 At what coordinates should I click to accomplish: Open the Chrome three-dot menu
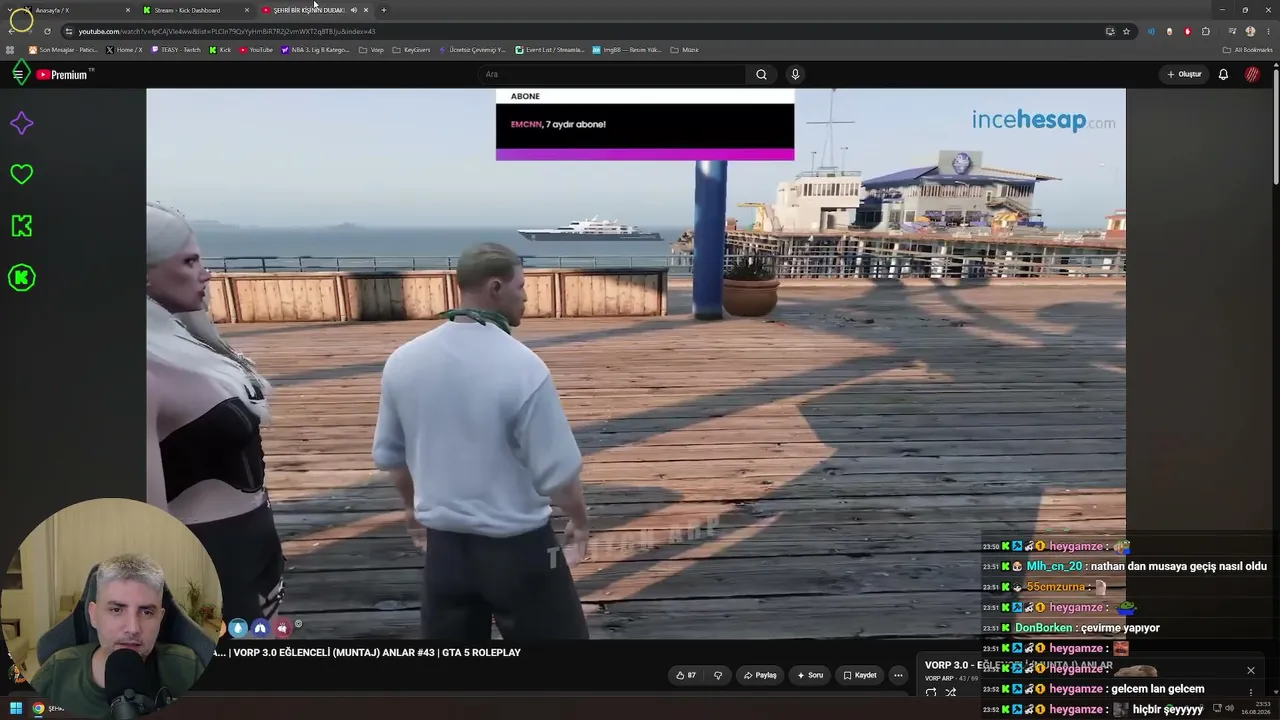click(x=1268, y=31)
